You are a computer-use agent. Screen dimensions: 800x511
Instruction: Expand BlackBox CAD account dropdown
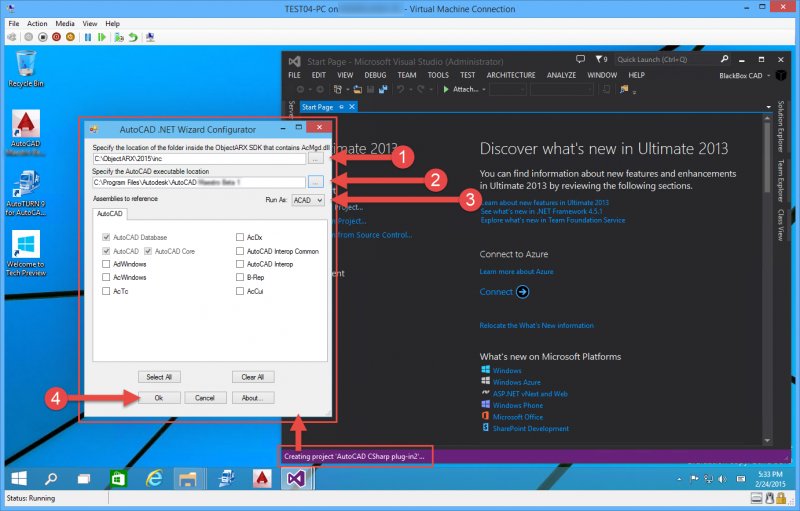point(768,76)
